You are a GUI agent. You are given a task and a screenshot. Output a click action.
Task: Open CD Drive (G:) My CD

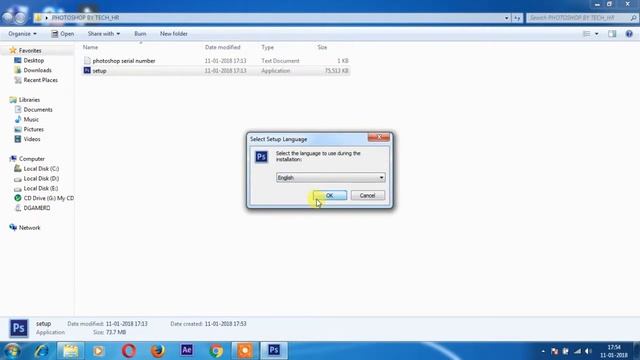(48, 198)
